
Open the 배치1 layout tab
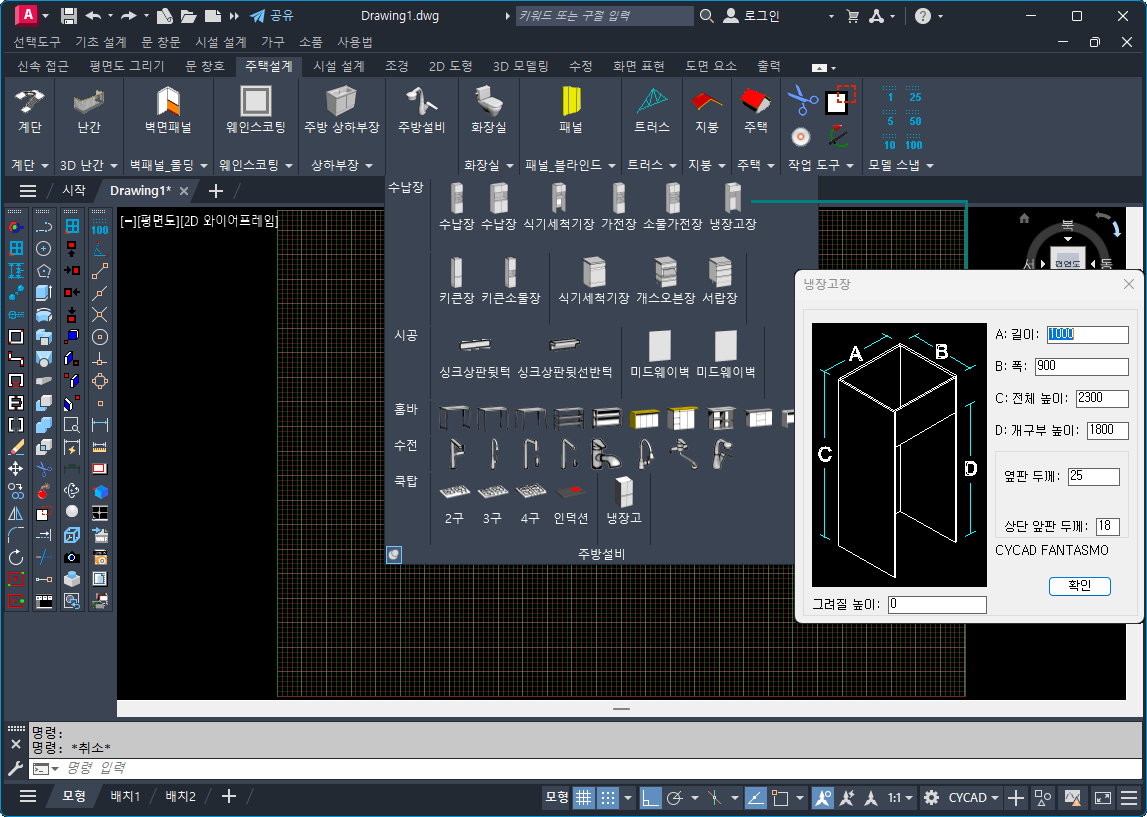point(125,796)
